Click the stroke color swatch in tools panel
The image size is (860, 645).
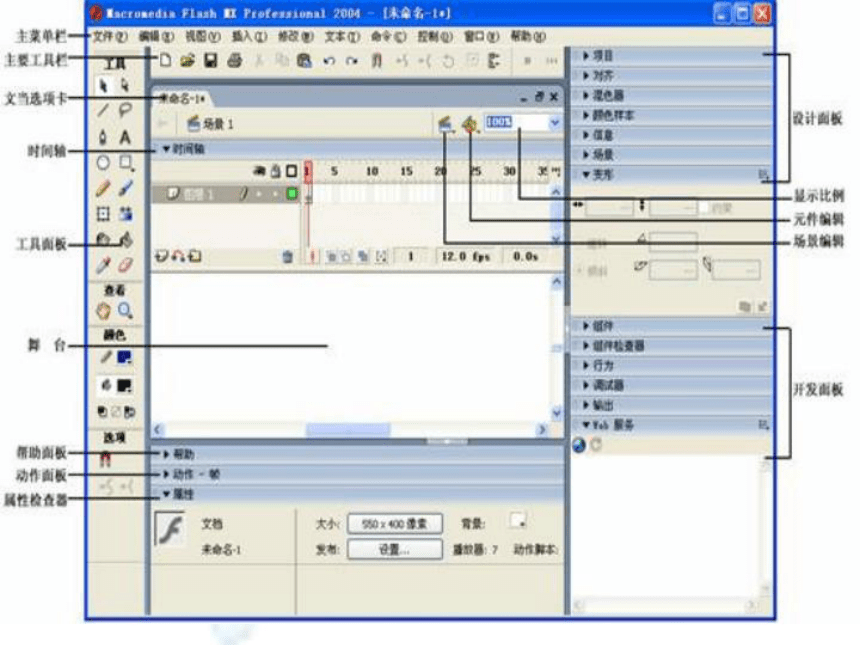125,358
